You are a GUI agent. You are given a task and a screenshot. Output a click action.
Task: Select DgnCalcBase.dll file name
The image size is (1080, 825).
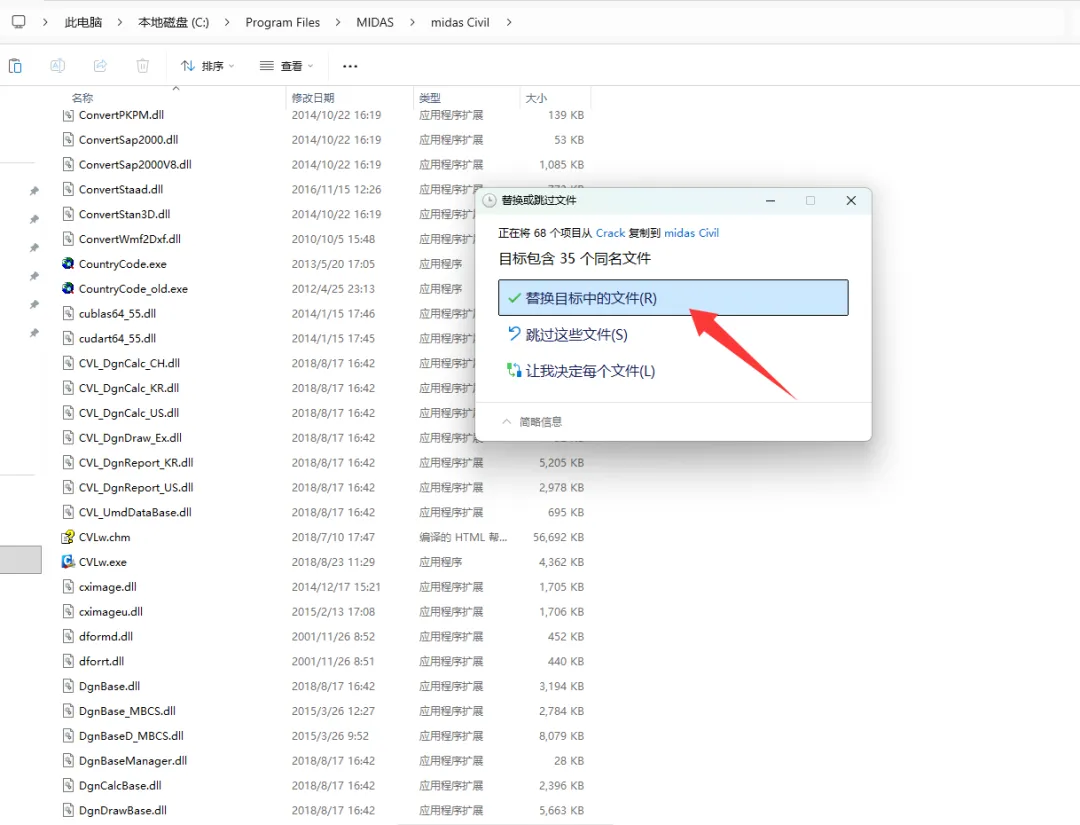tap(120, 785)
